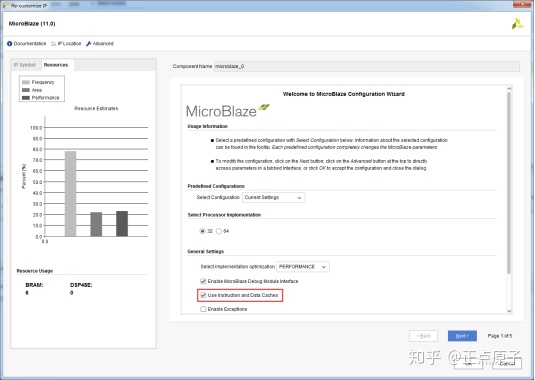Open Advanced settings wrench icon
Screen dimensions: 535x380
[88, 44]
